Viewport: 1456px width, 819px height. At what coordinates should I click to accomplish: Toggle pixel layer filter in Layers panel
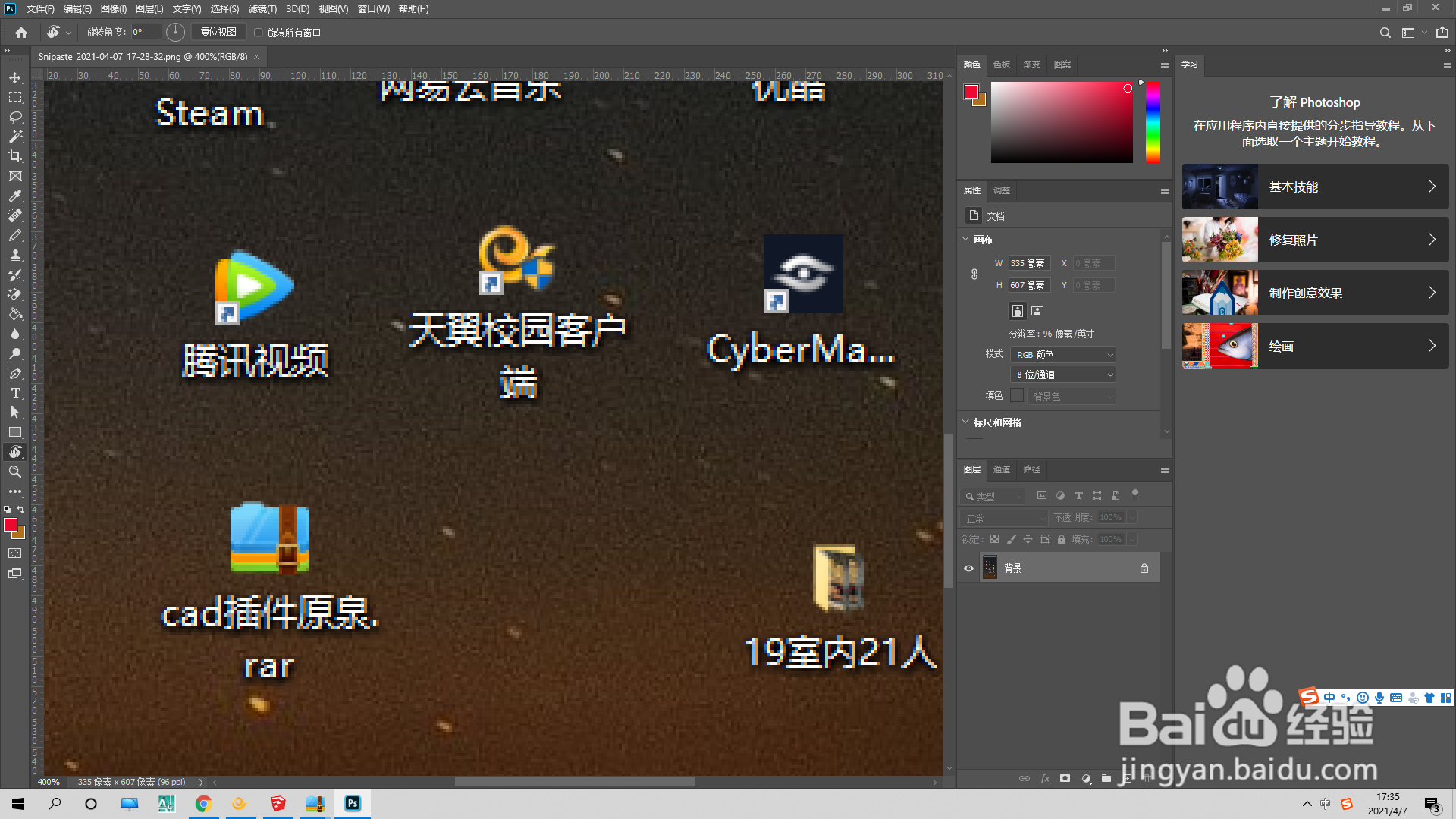pos(1042,496)
